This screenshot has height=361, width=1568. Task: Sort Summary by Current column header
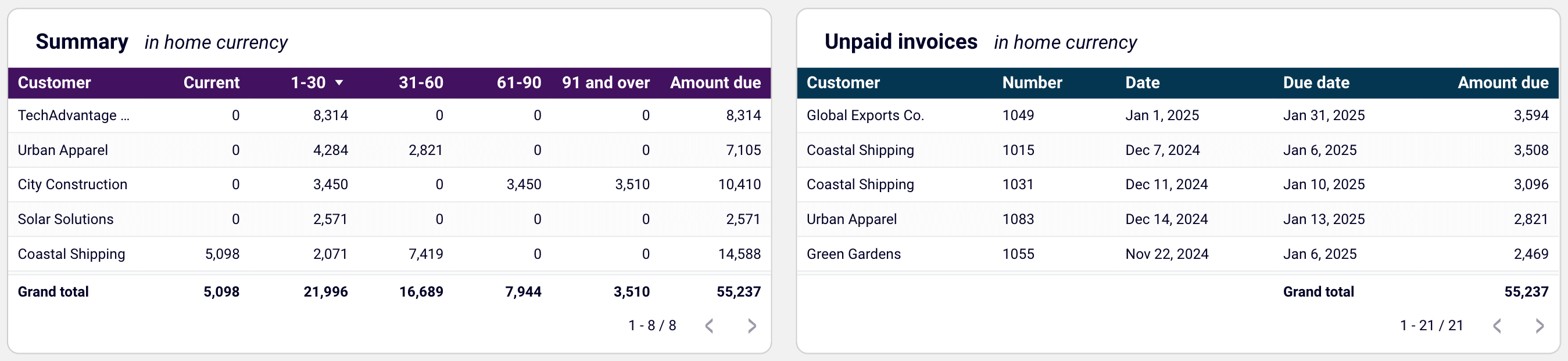coord(211,82)
